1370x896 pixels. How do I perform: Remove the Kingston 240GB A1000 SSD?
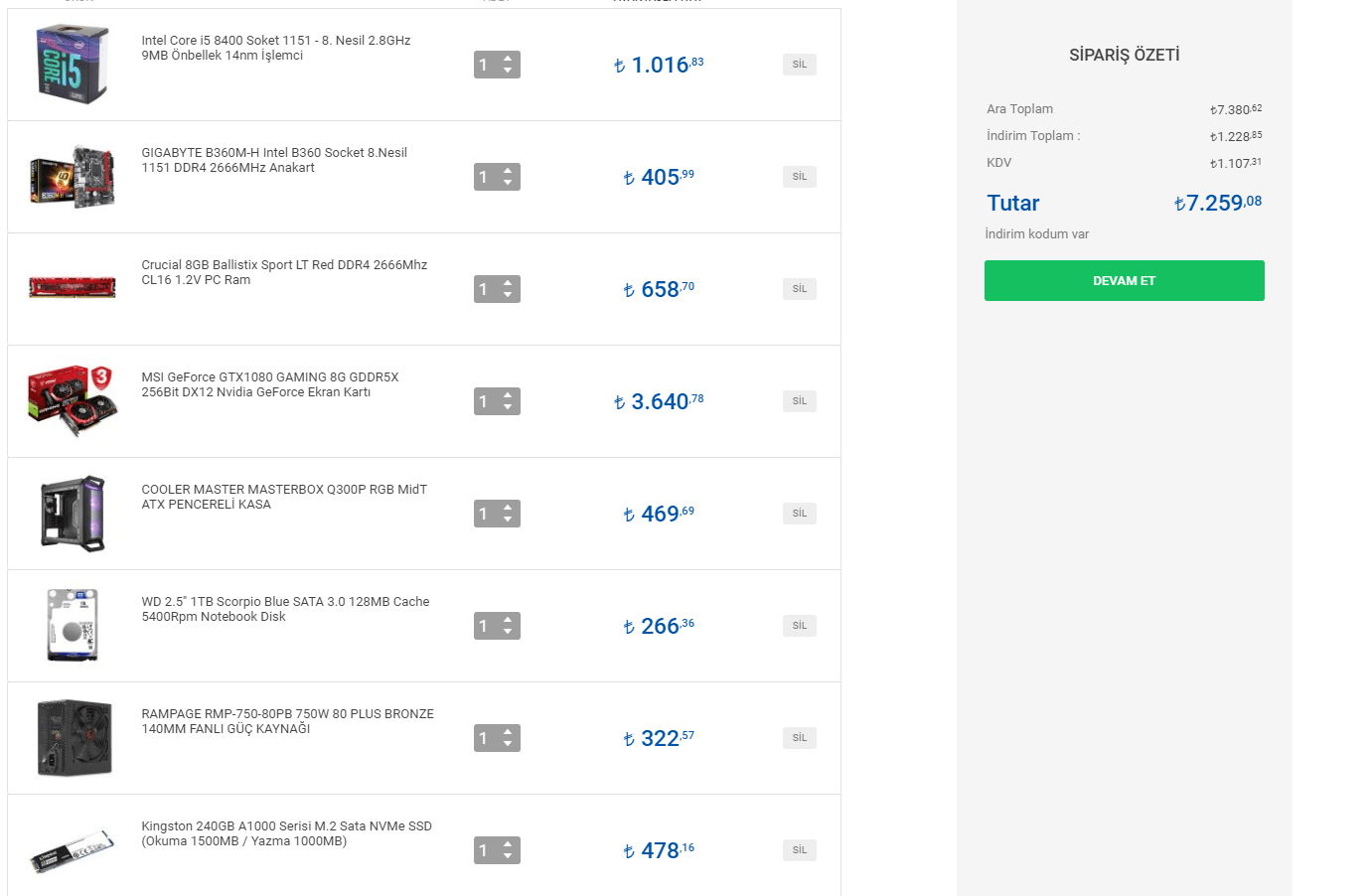[799, 850]
